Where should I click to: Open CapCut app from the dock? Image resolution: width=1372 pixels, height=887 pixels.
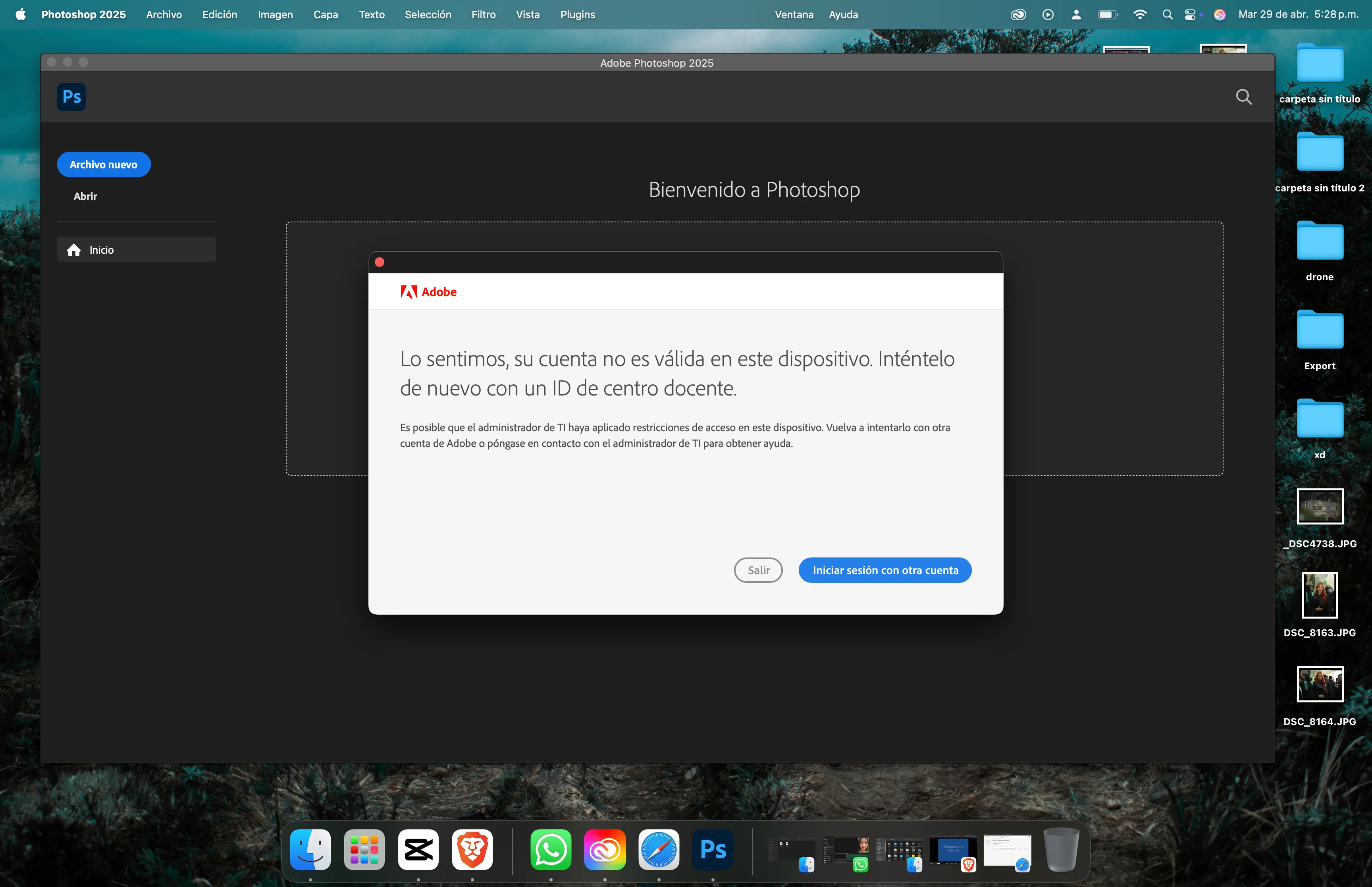[x=418, y=850]
